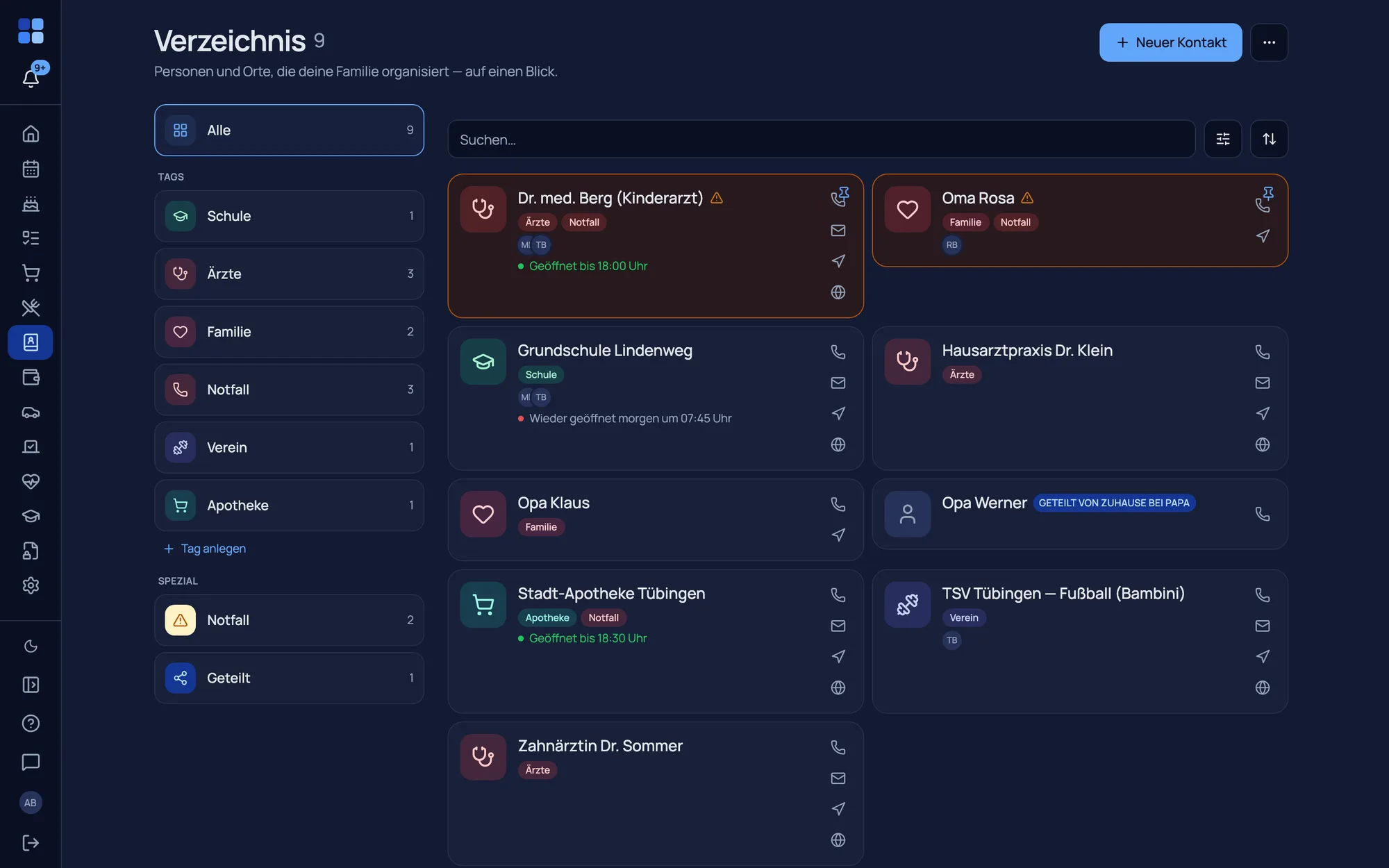Collapse sidebar panel icon
Viewport: 1389px width, 868px height.
[31, 685]
